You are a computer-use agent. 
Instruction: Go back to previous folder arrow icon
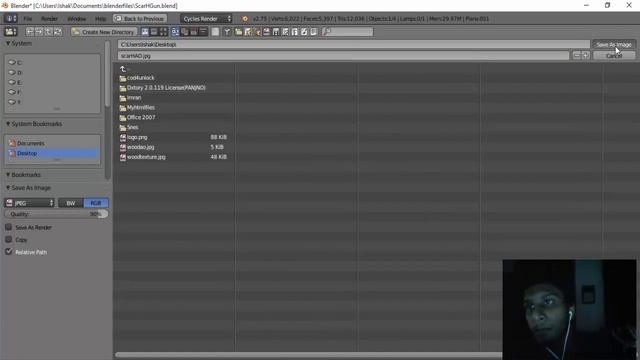click(30, 32)
